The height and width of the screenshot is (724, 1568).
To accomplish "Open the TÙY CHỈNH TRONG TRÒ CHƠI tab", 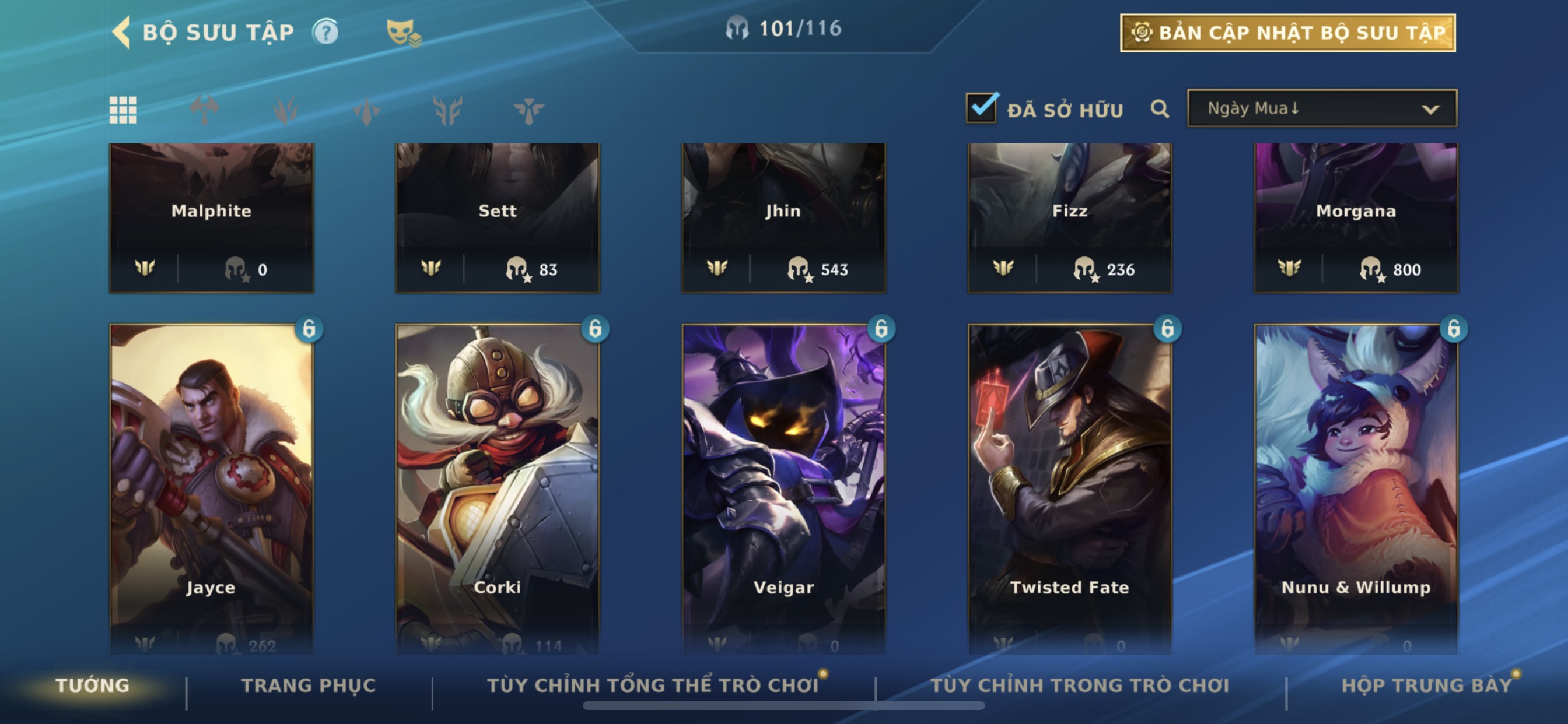I will pos(1080,685).
